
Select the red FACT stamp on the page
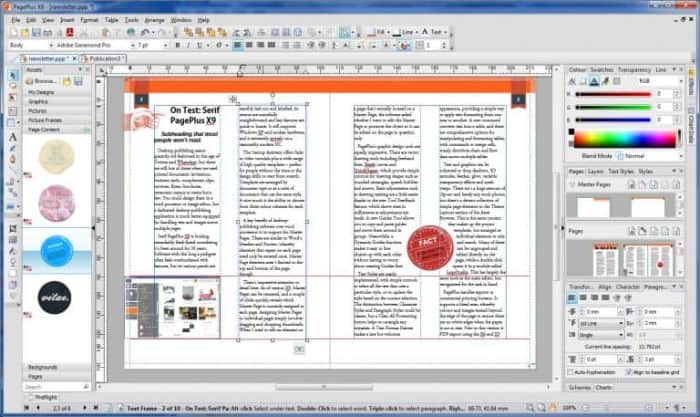pos(430,248)
